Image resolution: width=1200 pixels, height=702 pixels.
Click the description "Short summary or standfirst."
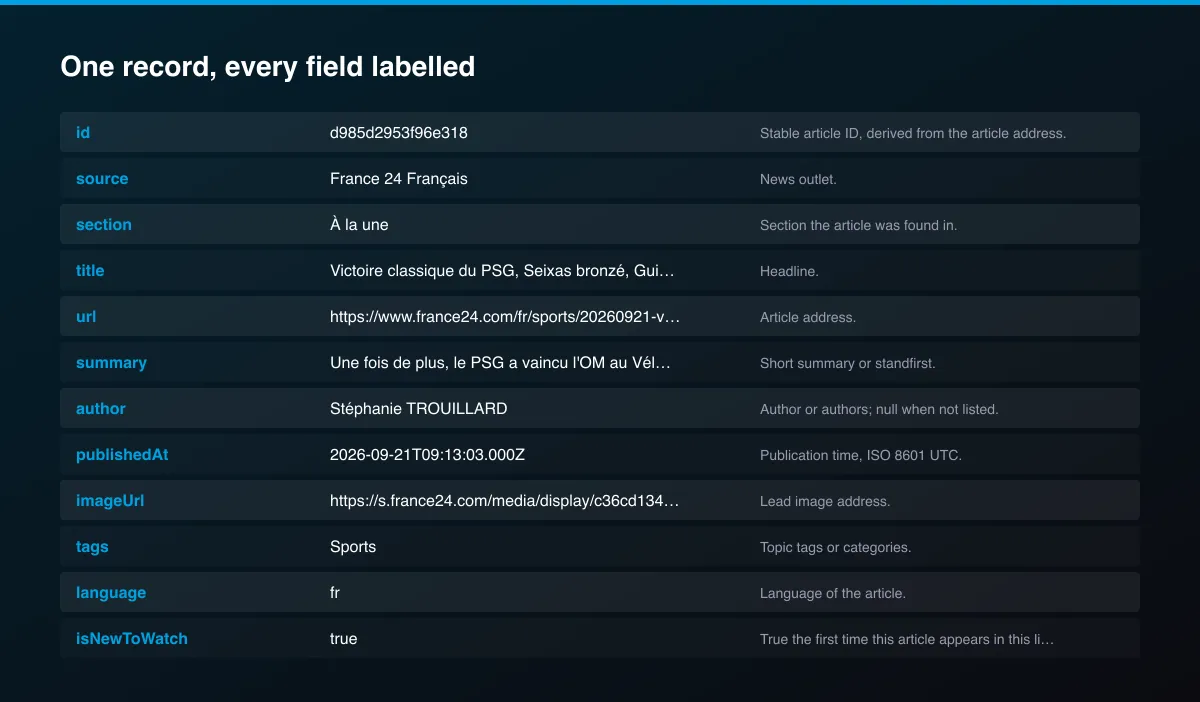coord(848,363)
